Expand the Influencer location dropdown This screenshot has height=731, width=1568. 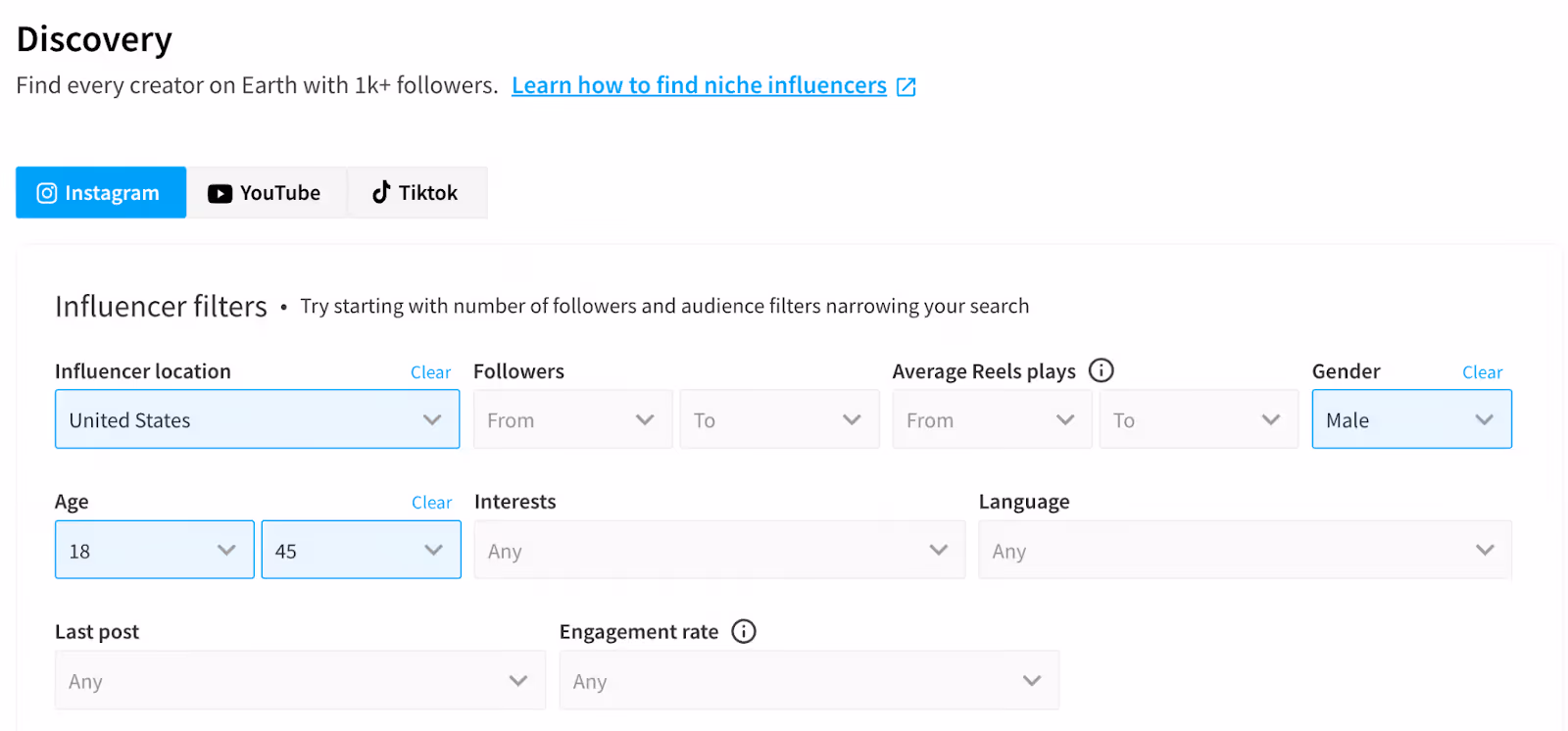tap(257, 420)
